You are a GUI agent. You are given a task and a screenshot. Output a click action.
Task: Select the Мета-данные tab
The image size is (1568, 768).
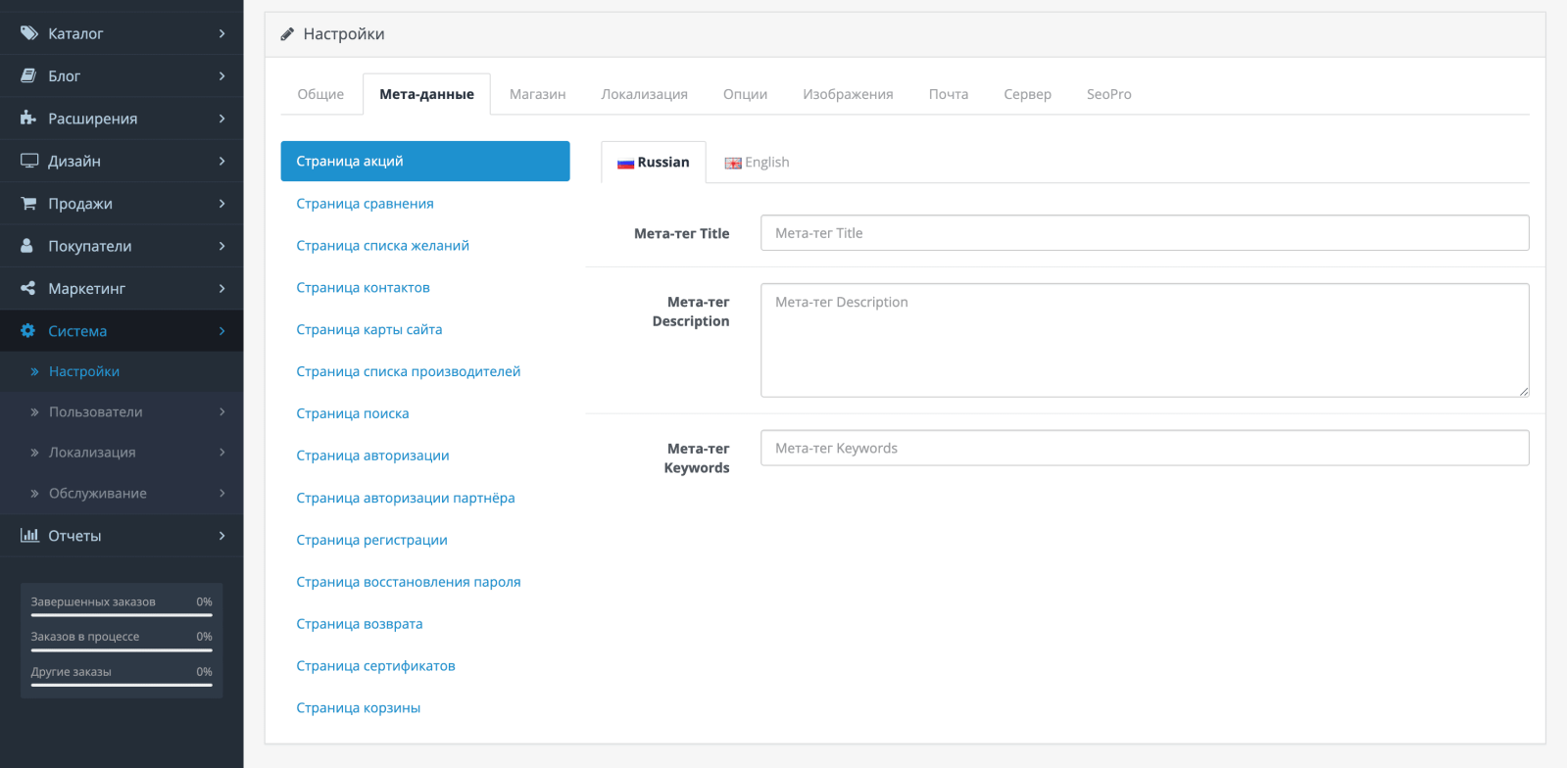tap(426, 94)
